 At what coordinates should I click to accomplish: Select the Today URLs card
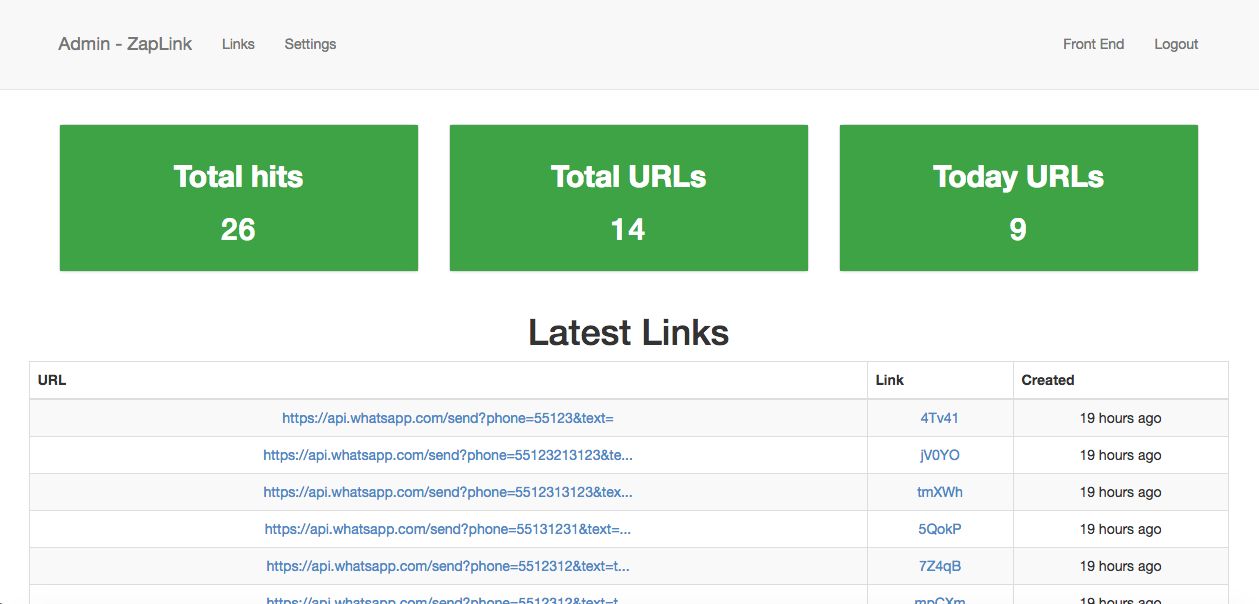[1019, 198]
